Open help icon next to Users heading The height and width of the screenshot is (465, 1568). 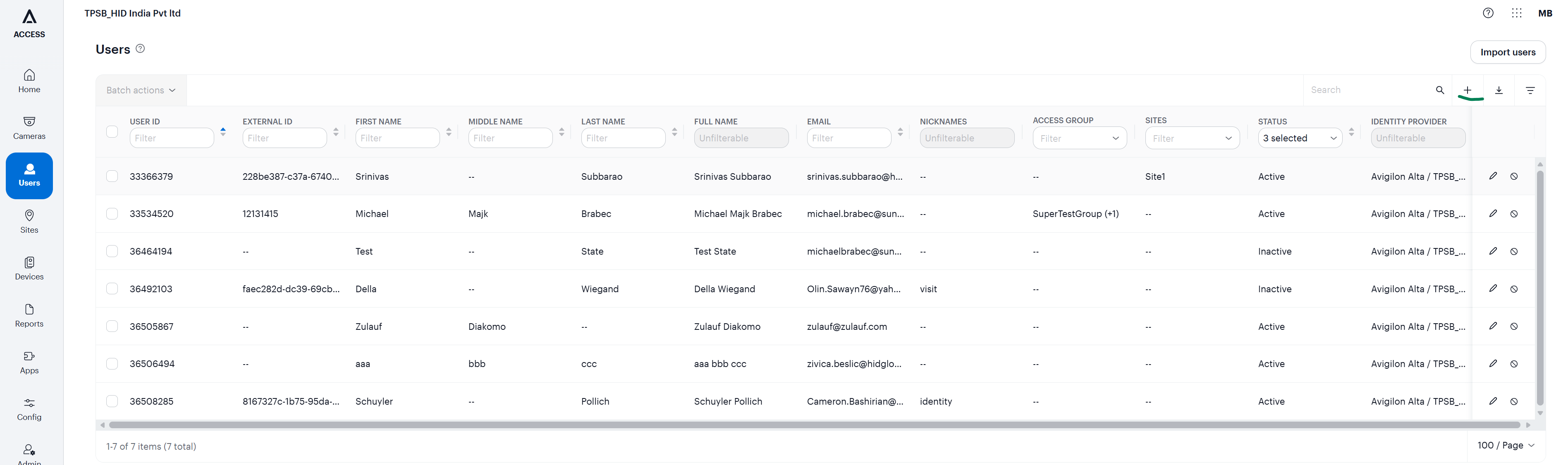click(140, 49)
